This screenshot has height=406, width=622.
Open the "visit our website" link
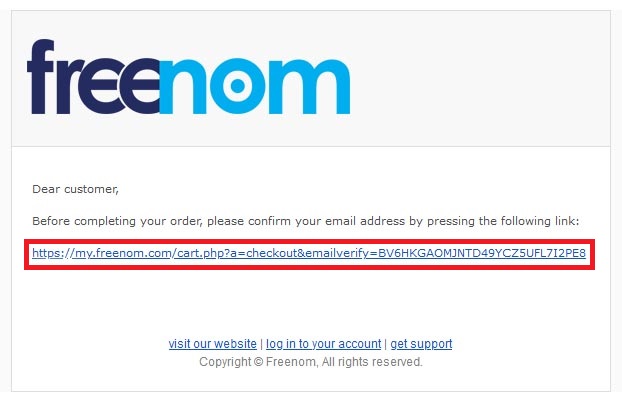point(213,344)
